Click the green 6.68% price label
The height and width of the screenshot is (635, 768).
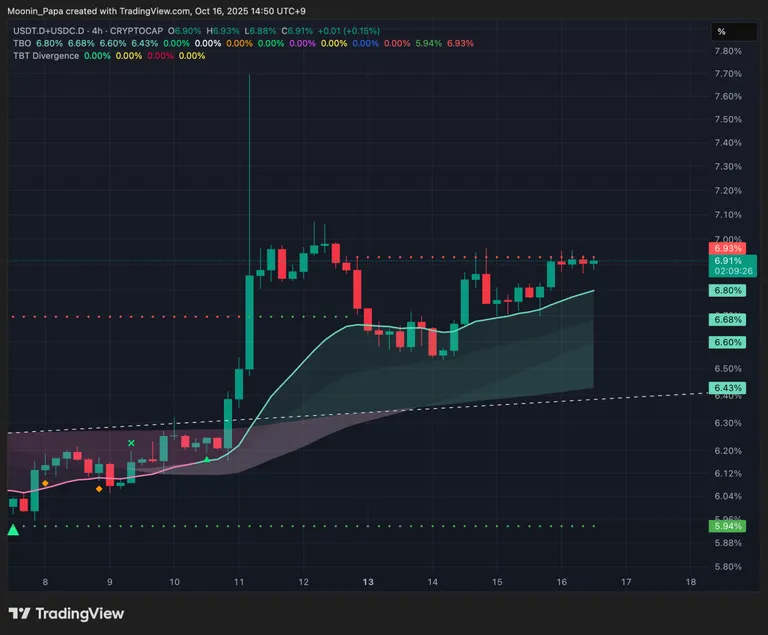[727, 319]
